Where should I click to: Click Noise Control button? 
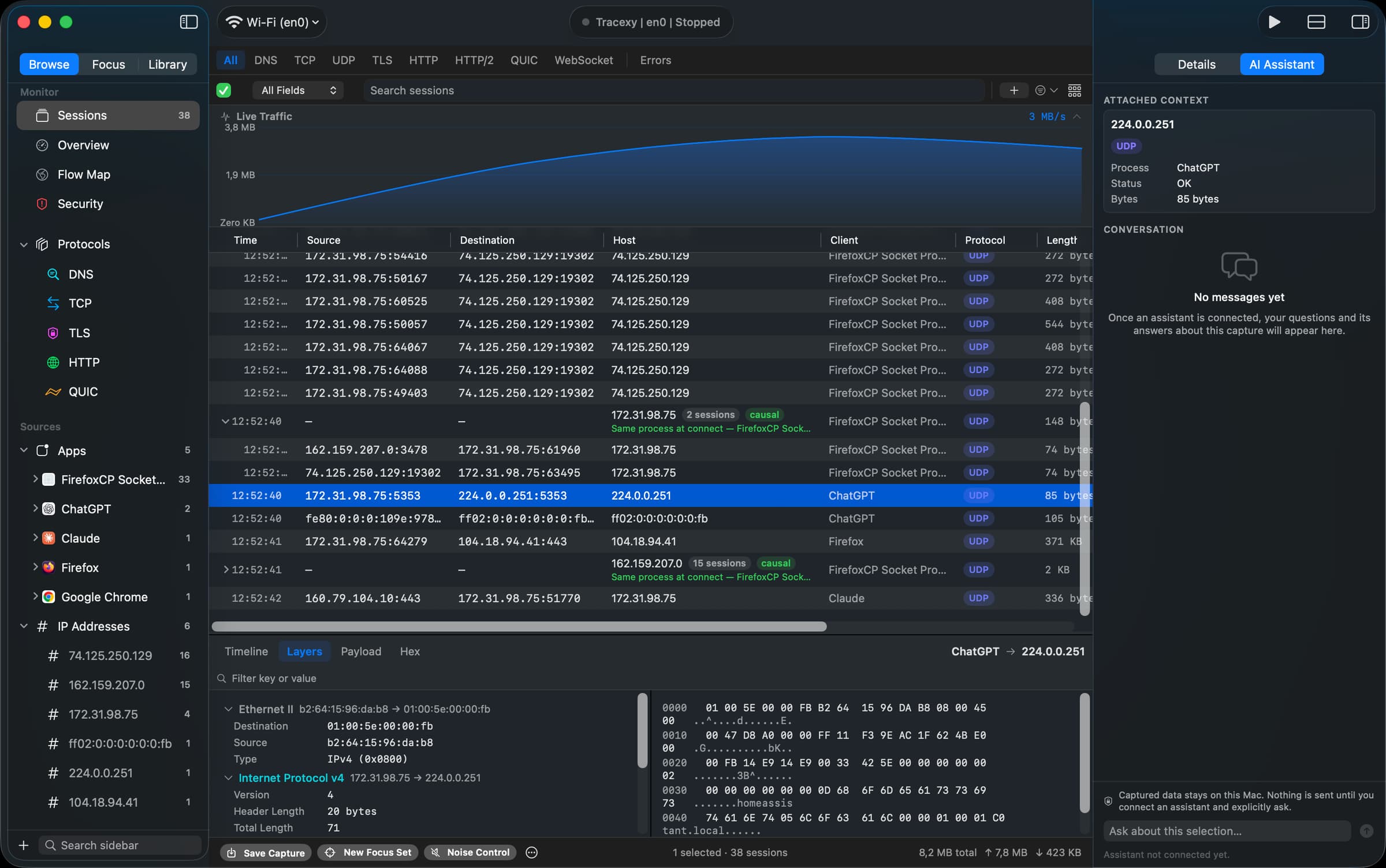(x=470, y=852)
